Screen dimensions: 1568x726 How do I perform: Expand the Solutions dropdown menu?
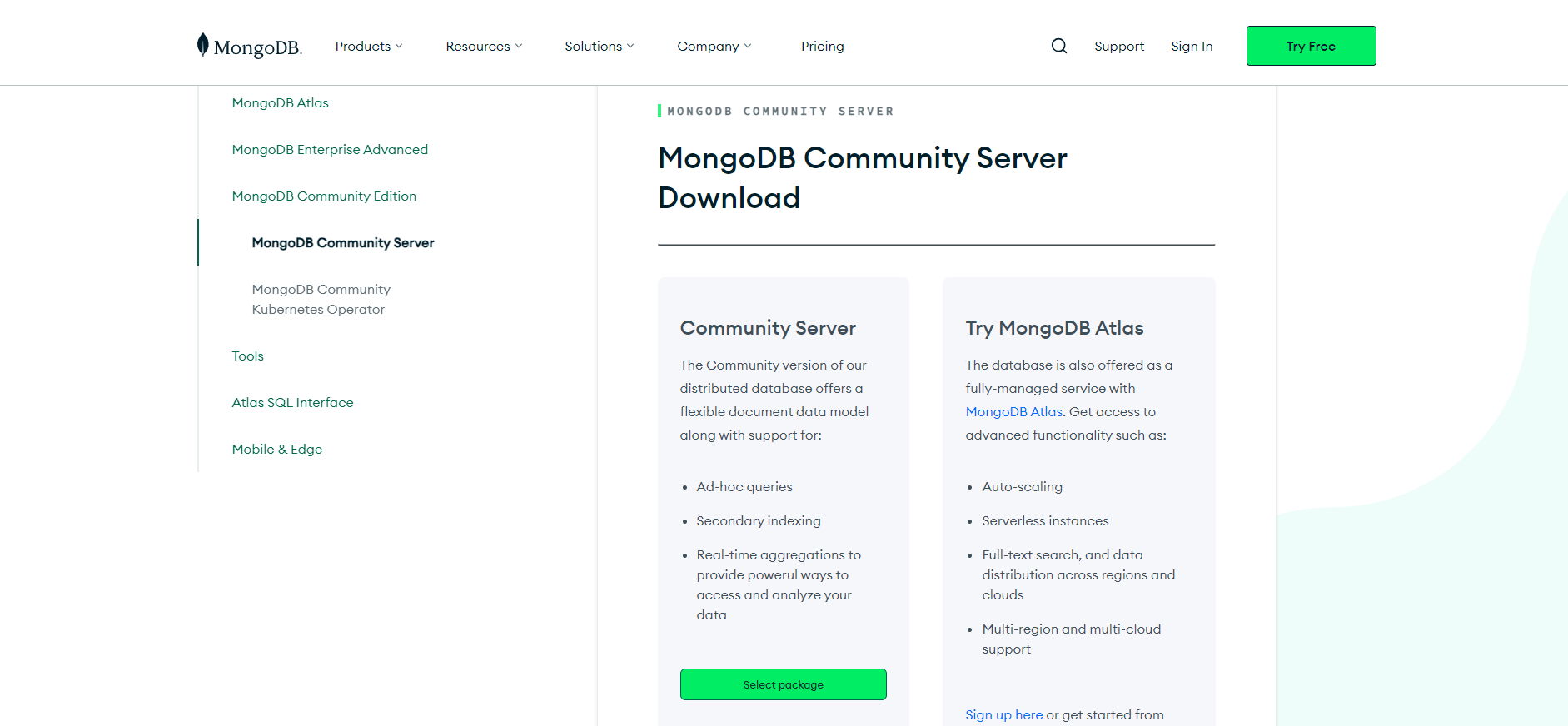(x=600, y=47)
